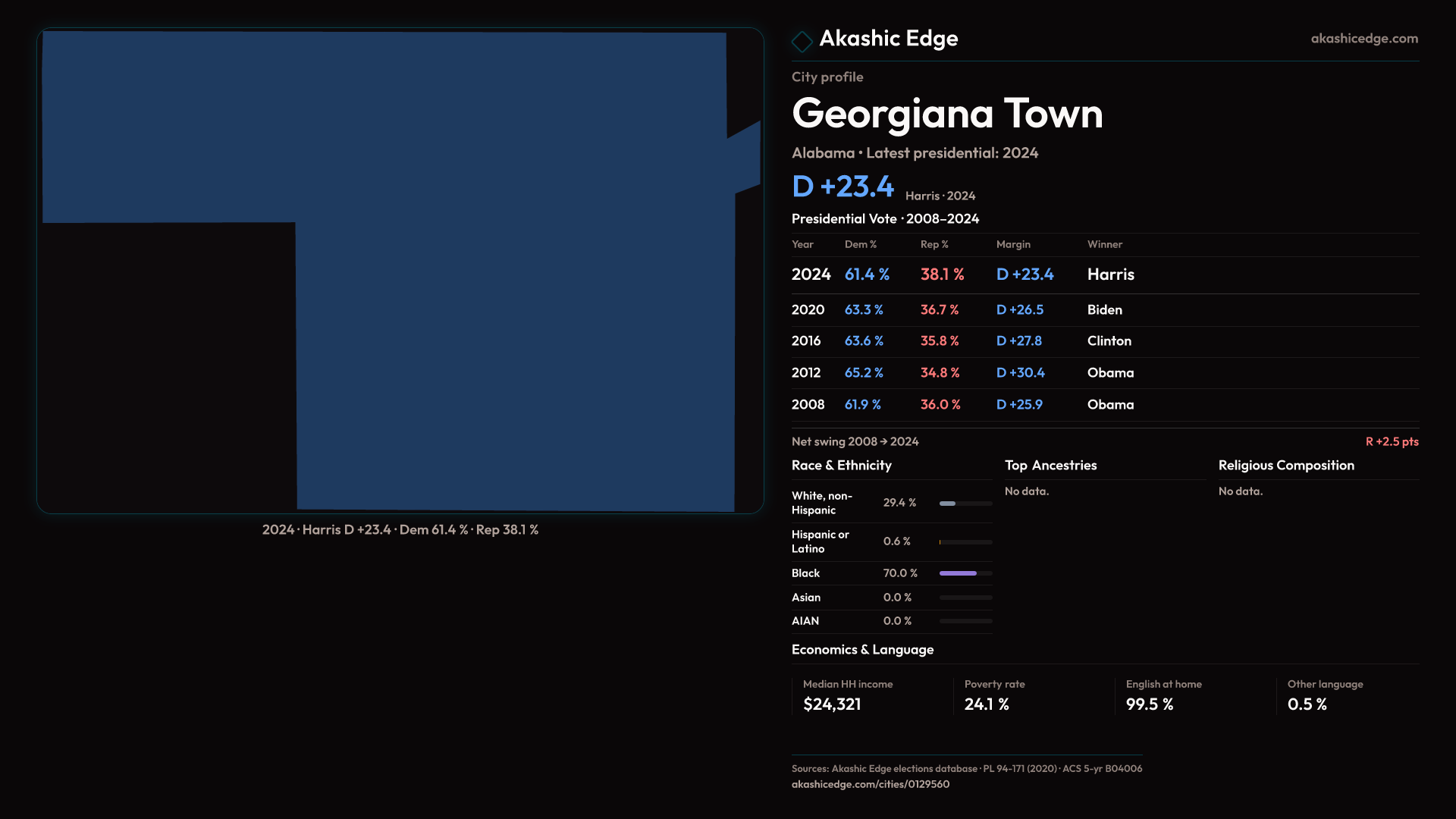Select the 2020 Biden results row
The image size is (1456, 819).
coord(1104,310)
